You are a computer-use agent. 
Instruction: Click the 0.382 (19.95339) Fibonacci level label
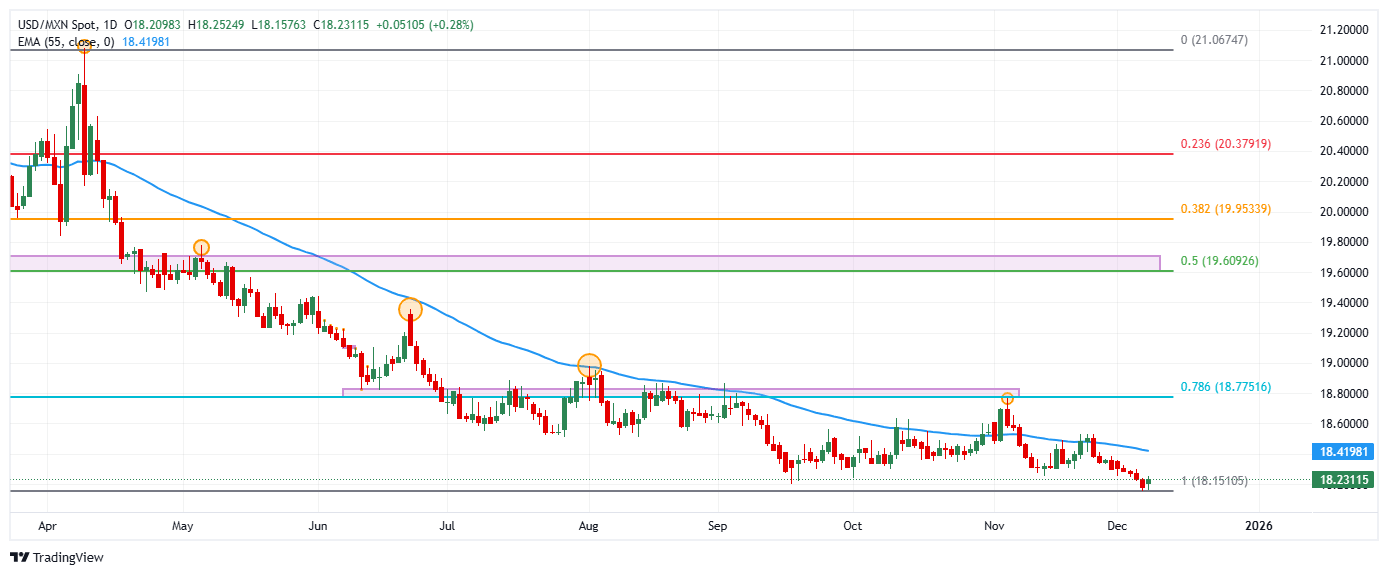1225,209
